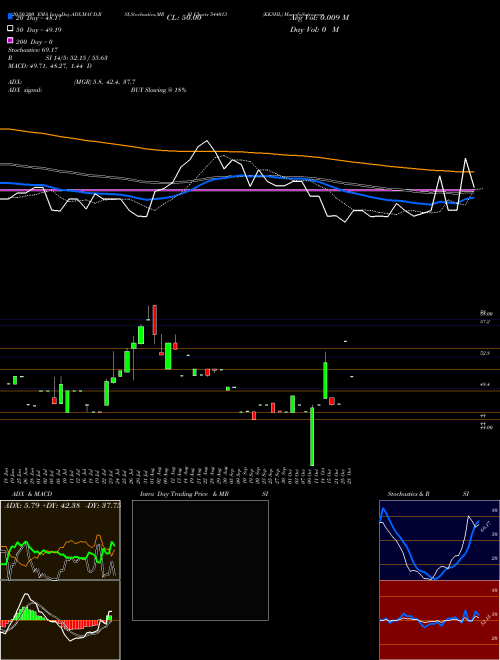The height and width of the screenshot is (660, 500).
Task: Click the 'Avg Vol: 0.009 M' text
Action: tap(319, 18)
